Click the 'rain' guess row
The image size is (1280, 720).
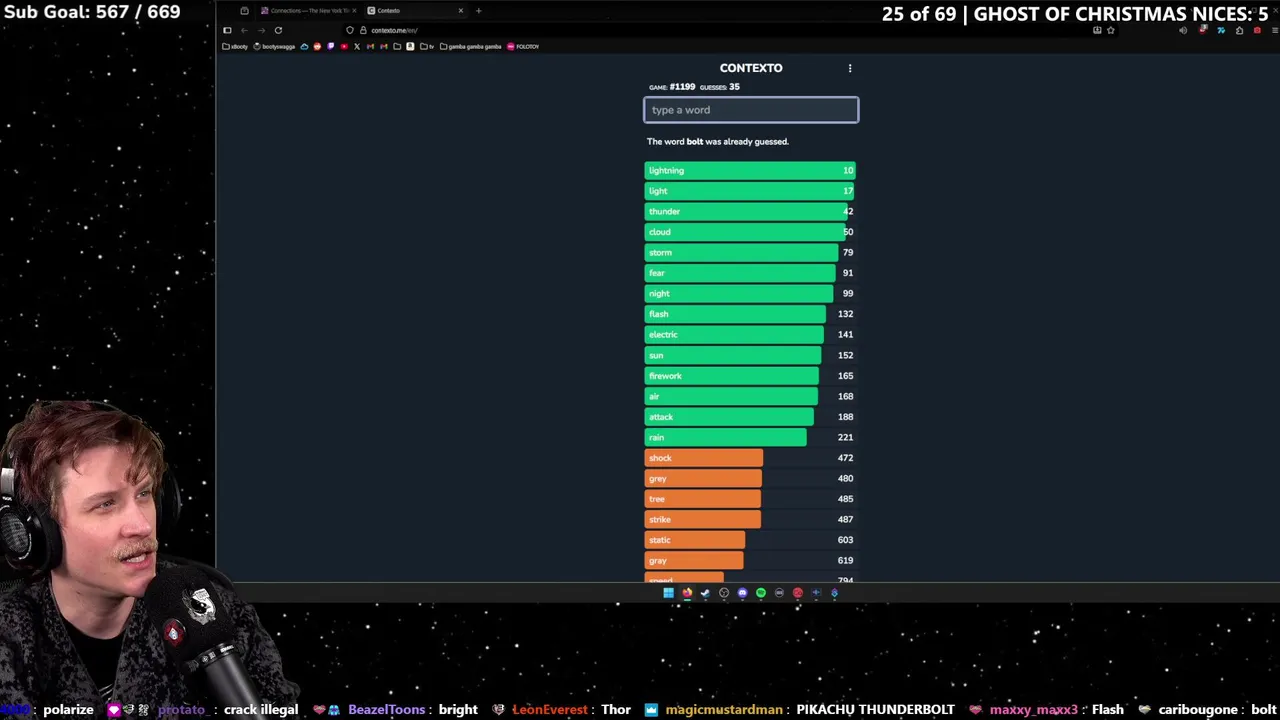click(750, 437)
